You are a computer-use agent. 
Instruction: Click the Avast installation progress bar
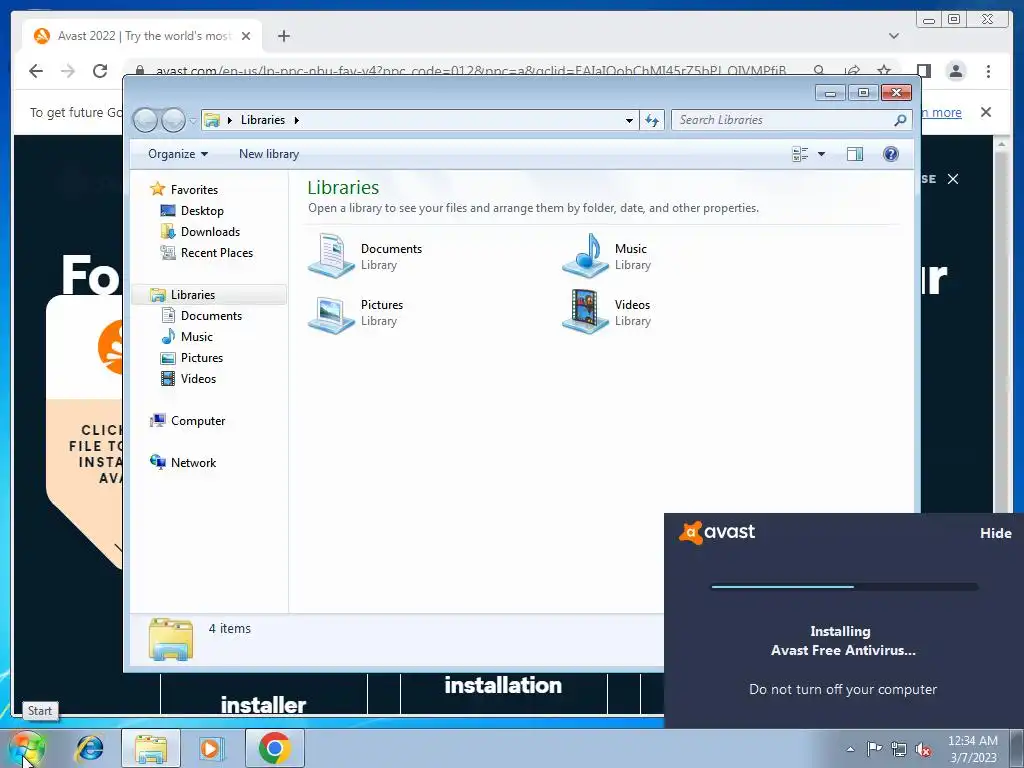tap(844, 586)
